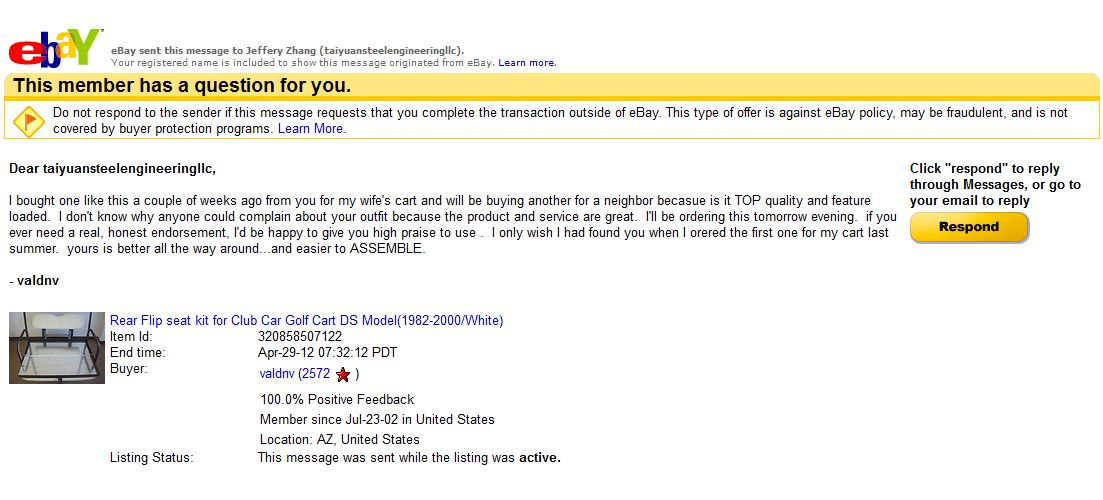1103x500 pixels.
Task: Click the item ID number 320858507122
Action: (x=300, y=336)
